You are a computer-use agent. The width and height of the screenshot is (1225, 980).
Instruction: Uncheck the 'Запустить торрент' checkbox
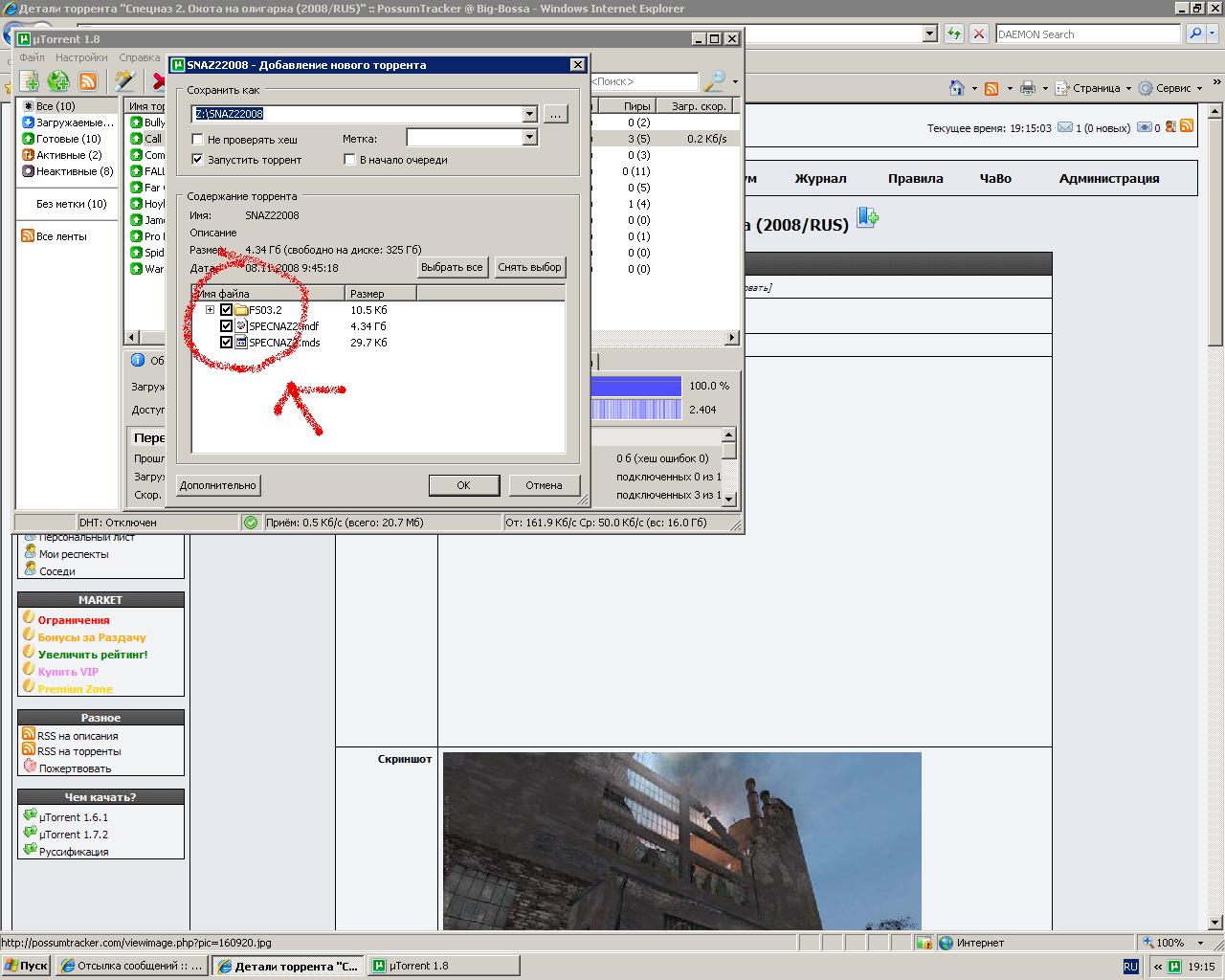point(198,160)
